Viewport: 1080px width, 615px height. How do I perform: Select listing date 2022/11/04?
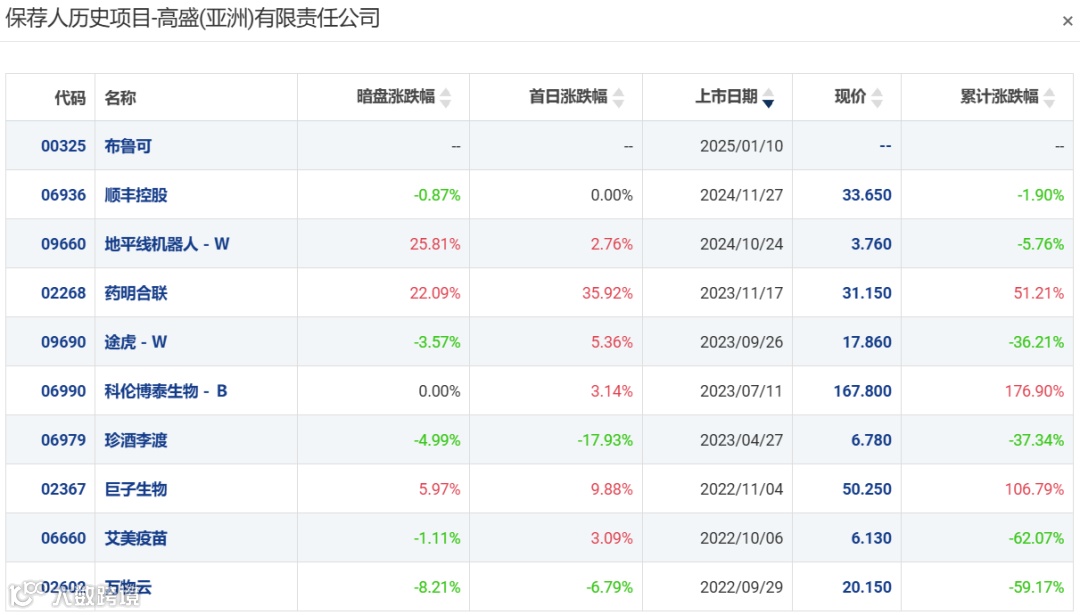(x=741, y=489)
